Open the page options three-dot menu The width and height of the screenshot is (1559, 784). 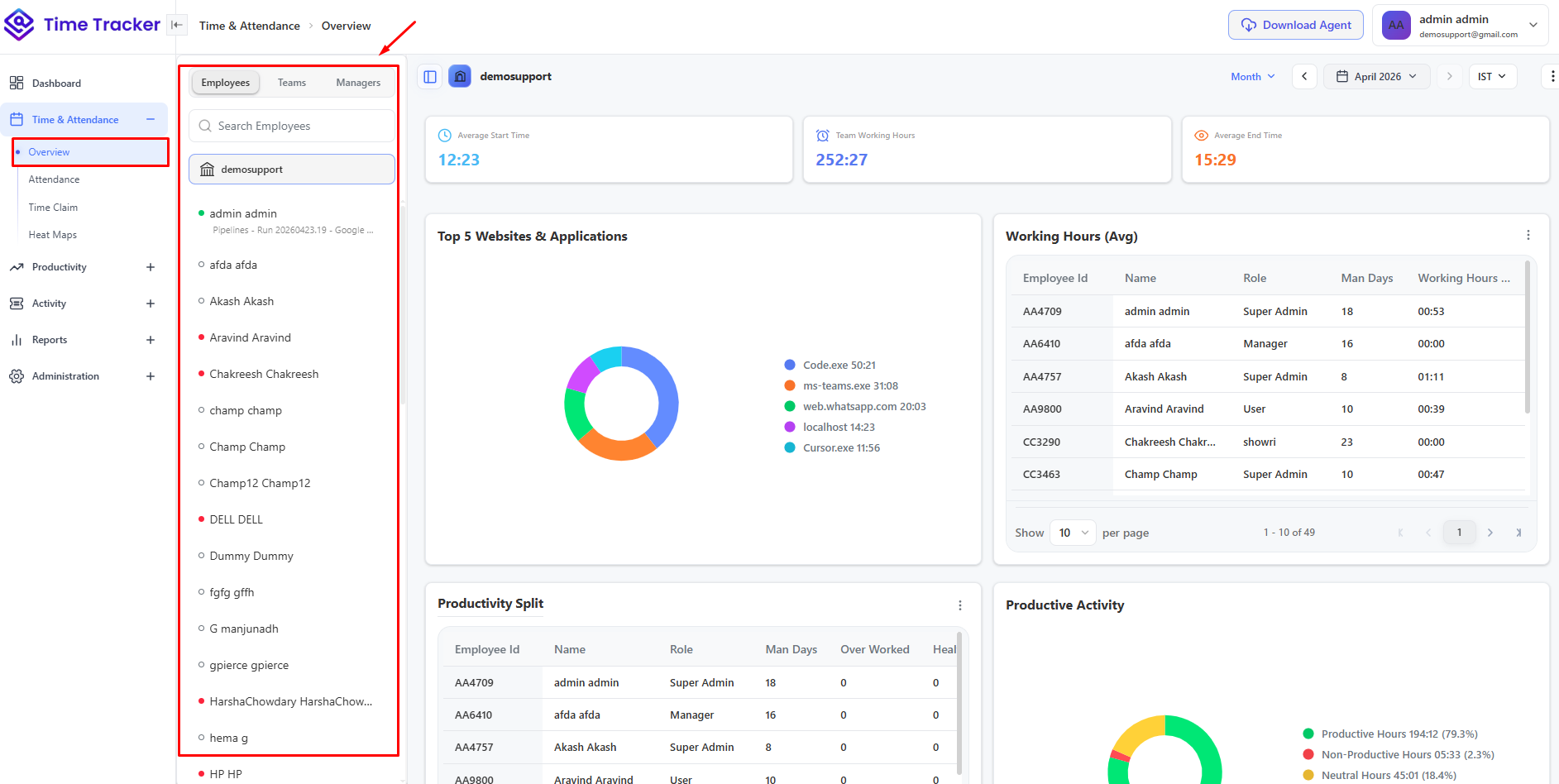click(1552, 77)
